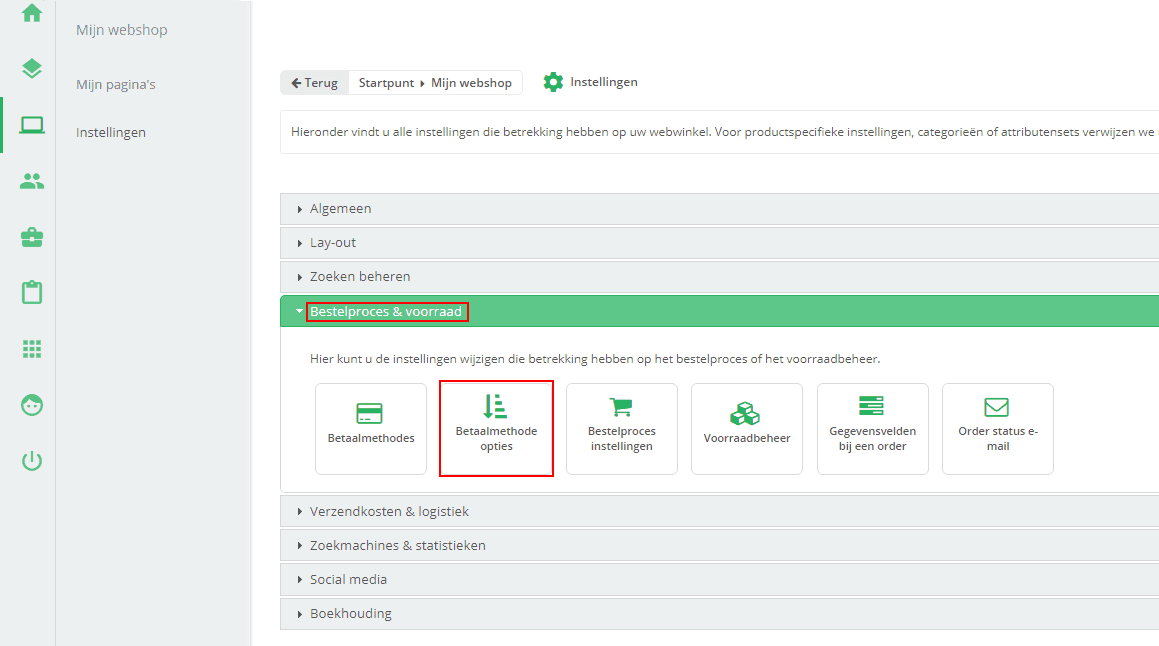Image resolution: width=1159 pixels, height=646 pixels.
Task: Open the users group sidebar icon
Action: pos(32,181)
